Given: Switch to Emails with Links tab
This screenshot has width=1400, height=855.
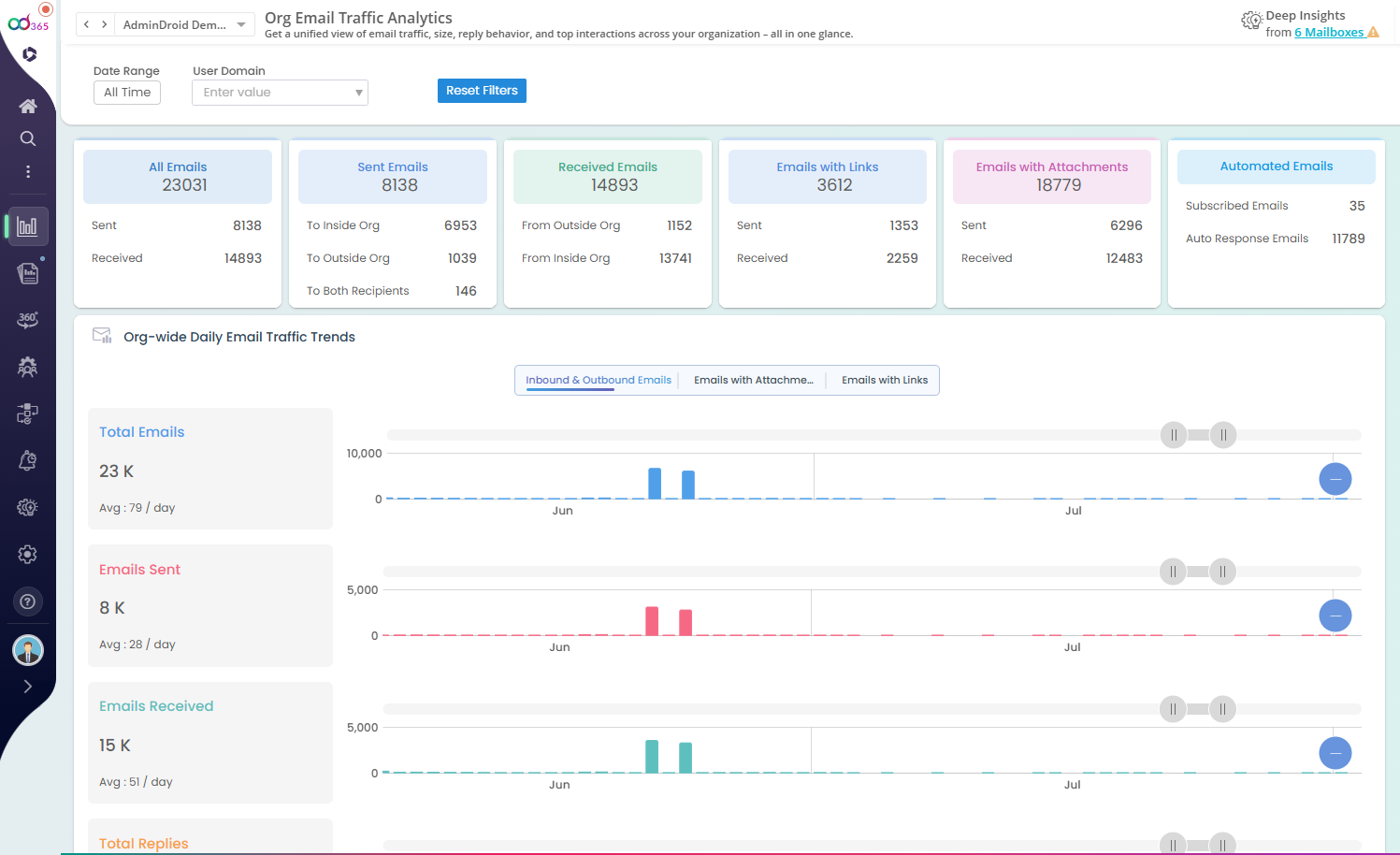Looking at the screenshot, I should pos(884,380).
